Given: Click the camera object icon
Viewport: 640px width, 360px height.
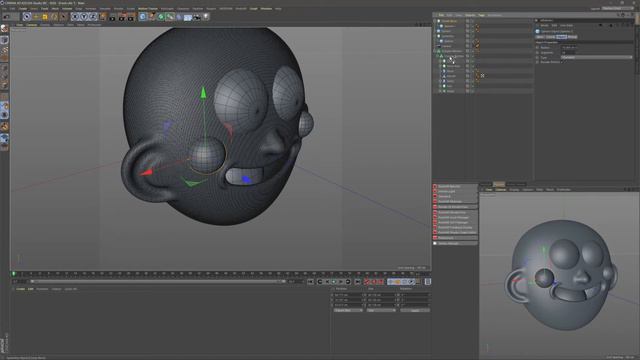Looking at the screenshot, I should [x=197, y=17].
